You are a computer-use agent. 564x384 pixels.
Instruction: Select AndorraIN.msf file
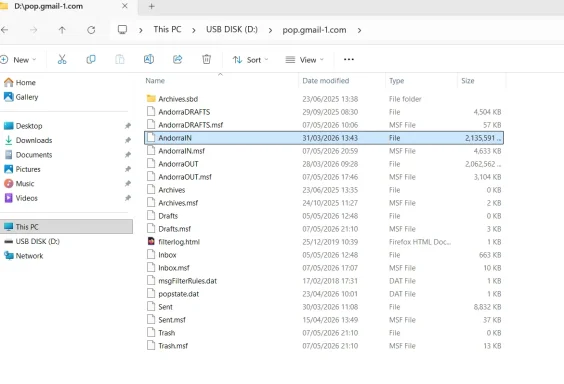tap(324, 151)
